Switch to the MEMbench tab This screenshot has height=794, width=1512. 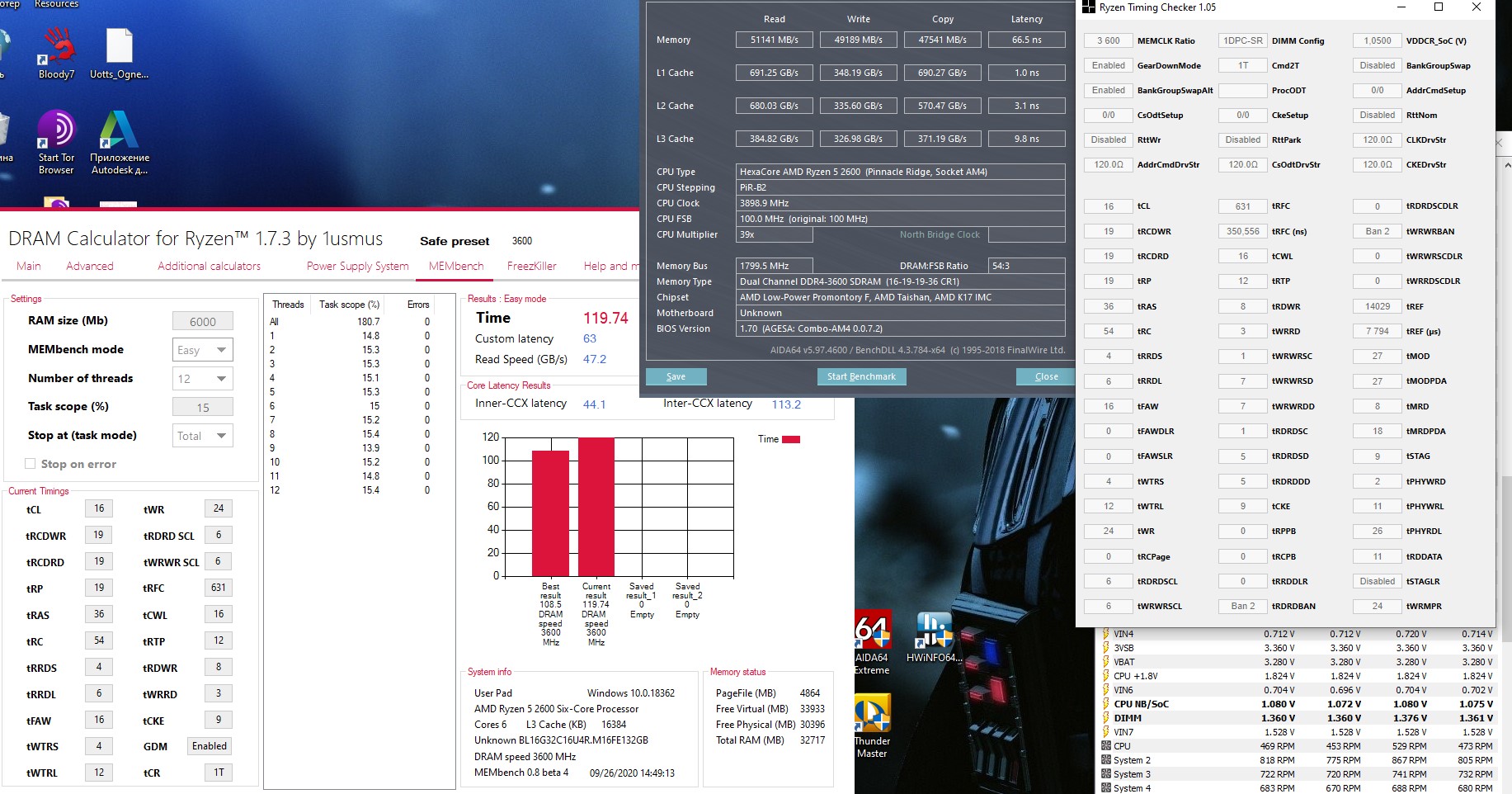[456, 266]
